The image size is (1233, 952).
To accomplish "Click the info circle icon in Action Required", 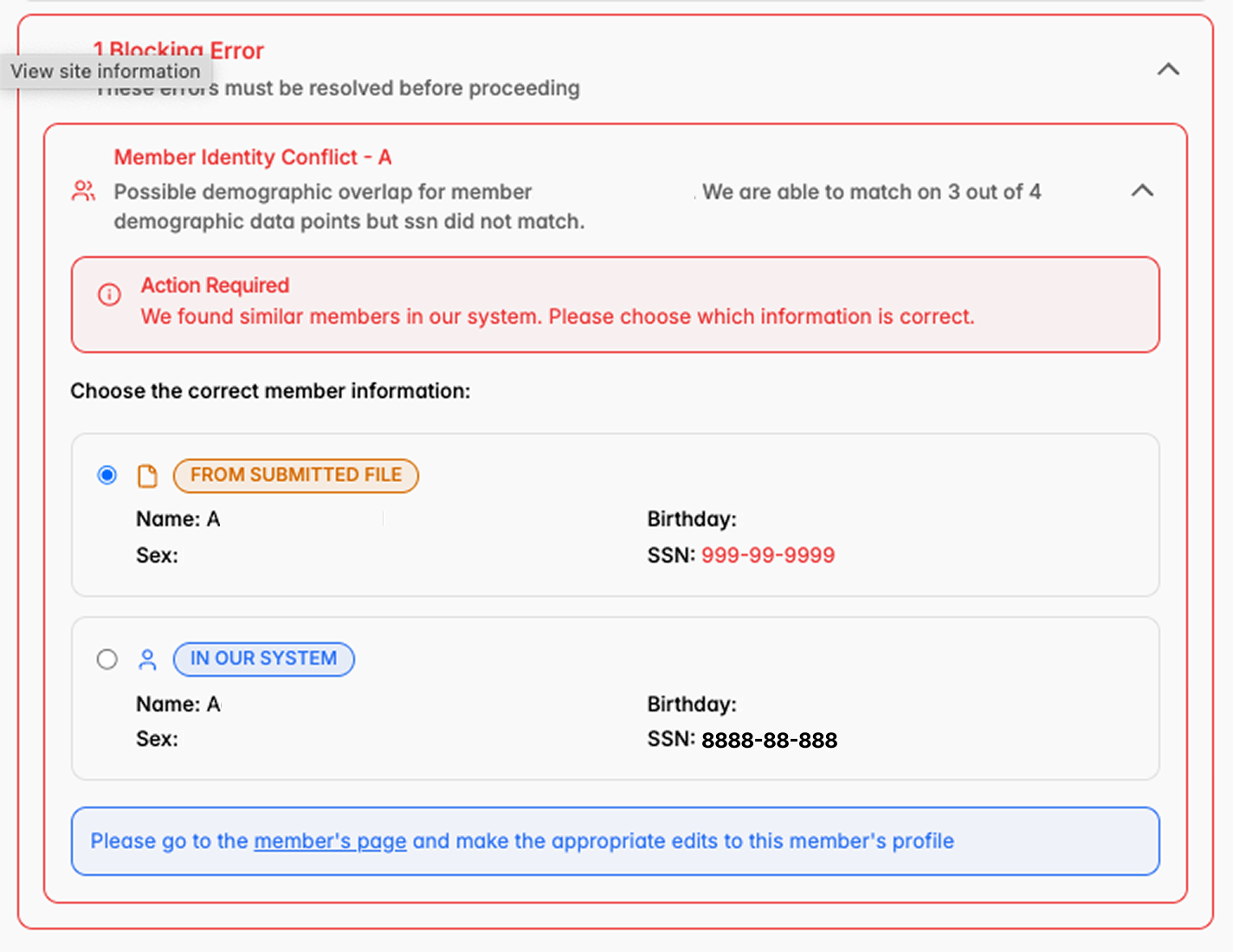I will 109,295.
